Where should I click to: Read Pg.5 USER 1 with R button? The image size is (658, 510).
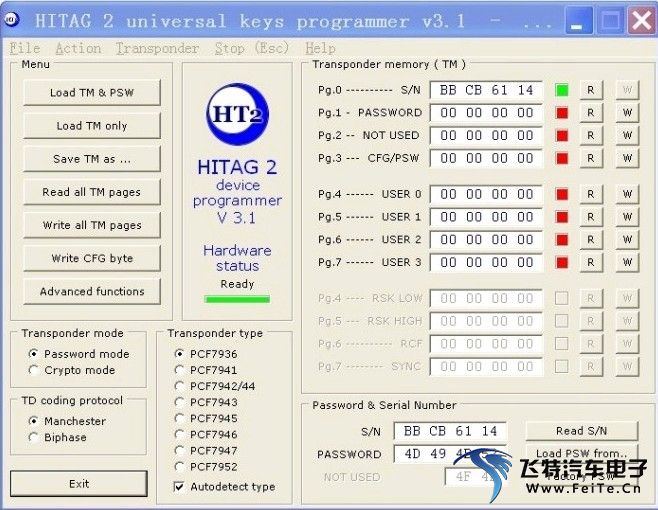click(590, 217)
